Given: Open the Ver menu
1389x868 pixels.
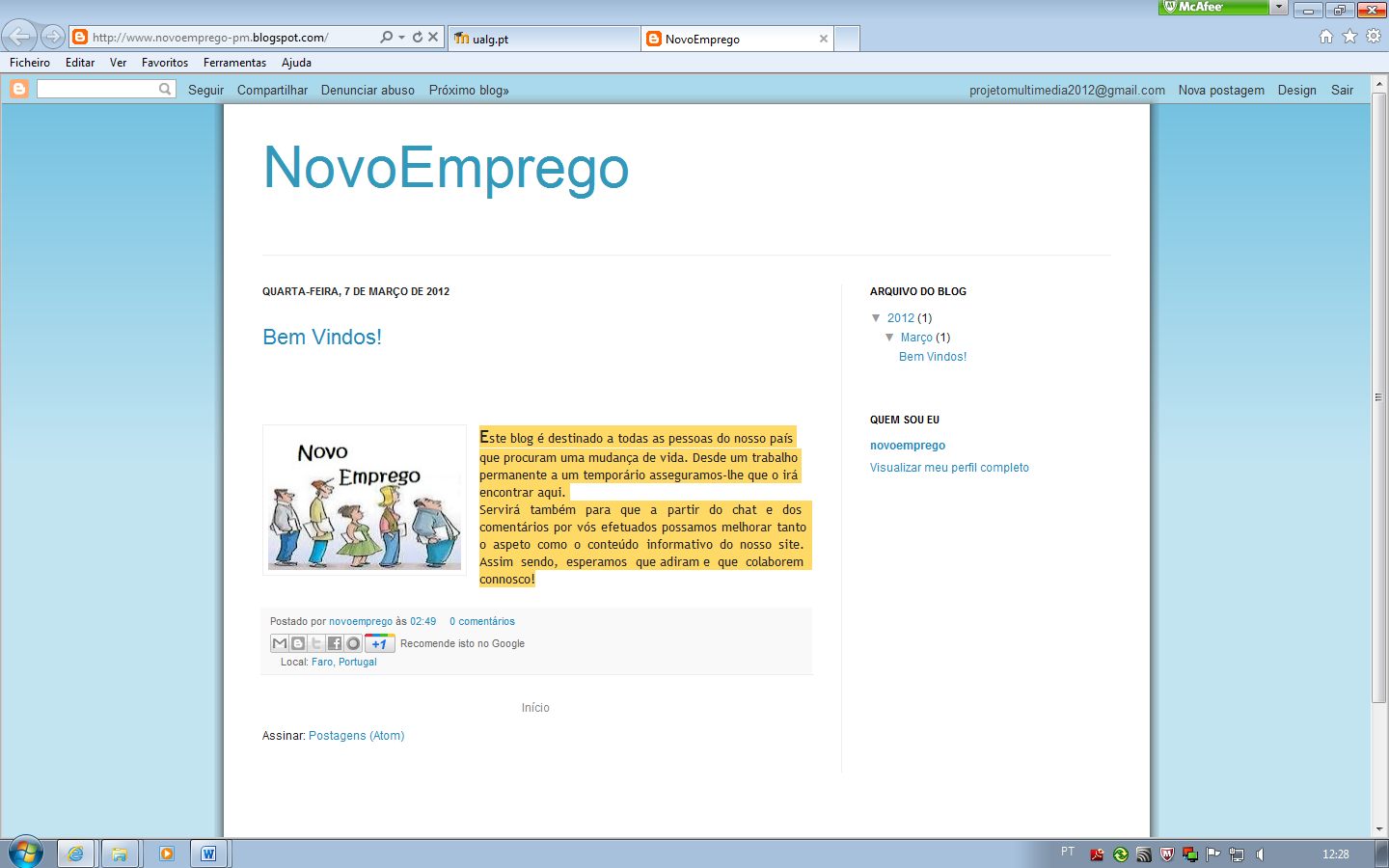Looking at the screenshot, I should [x=119, y=63].
